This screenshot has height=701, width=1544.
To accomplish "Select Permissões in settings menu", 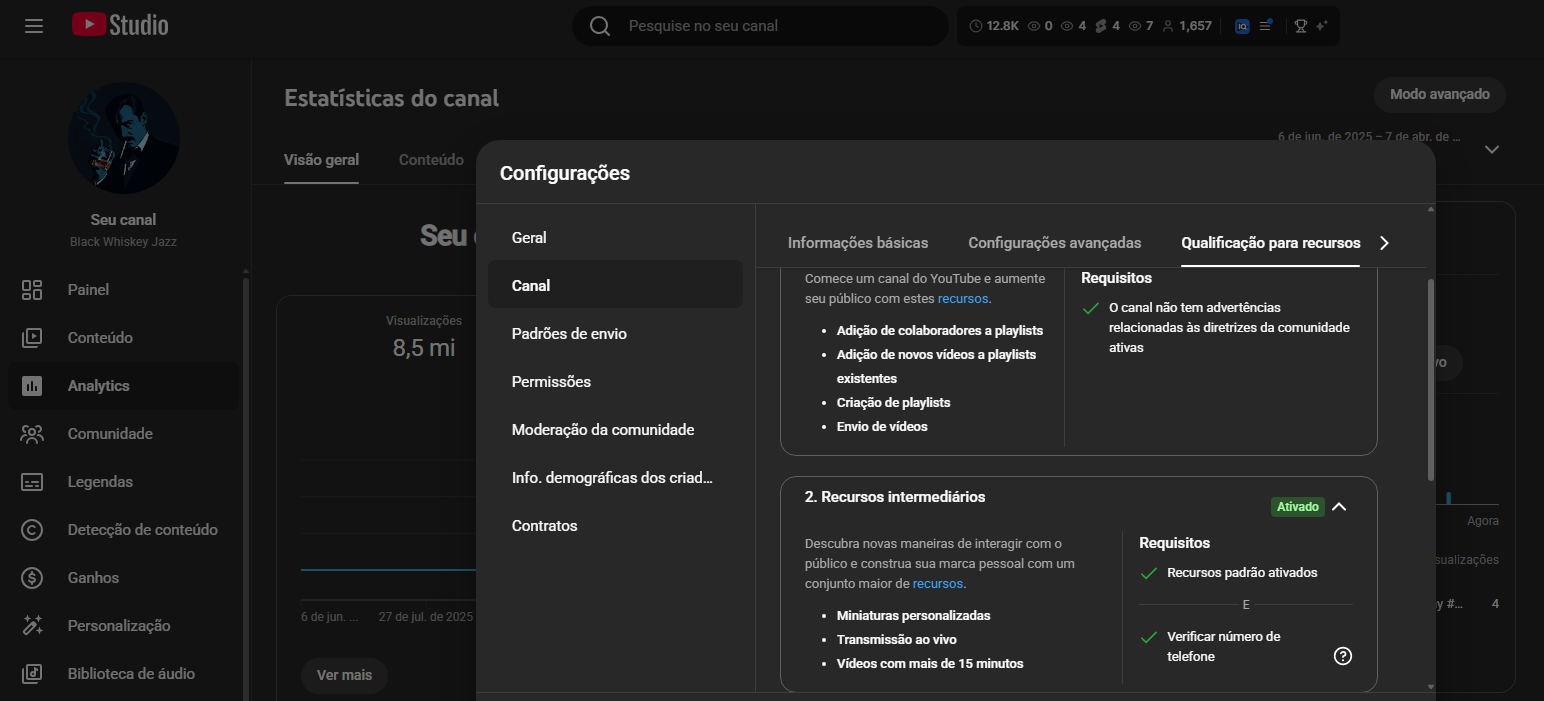I will (x=551, y=382).
